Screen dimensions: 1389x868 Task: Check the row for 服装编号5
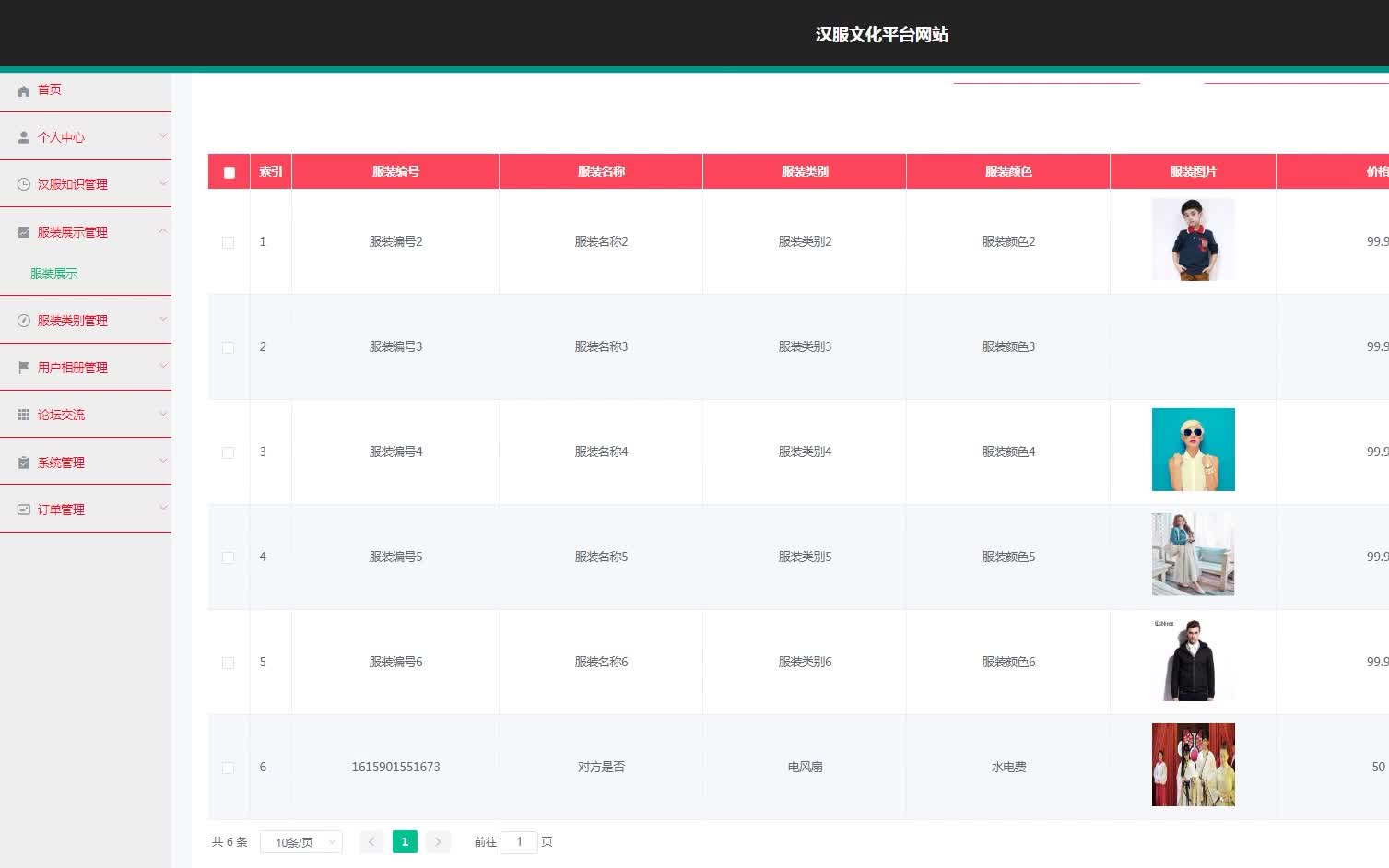tap(228, 557)
